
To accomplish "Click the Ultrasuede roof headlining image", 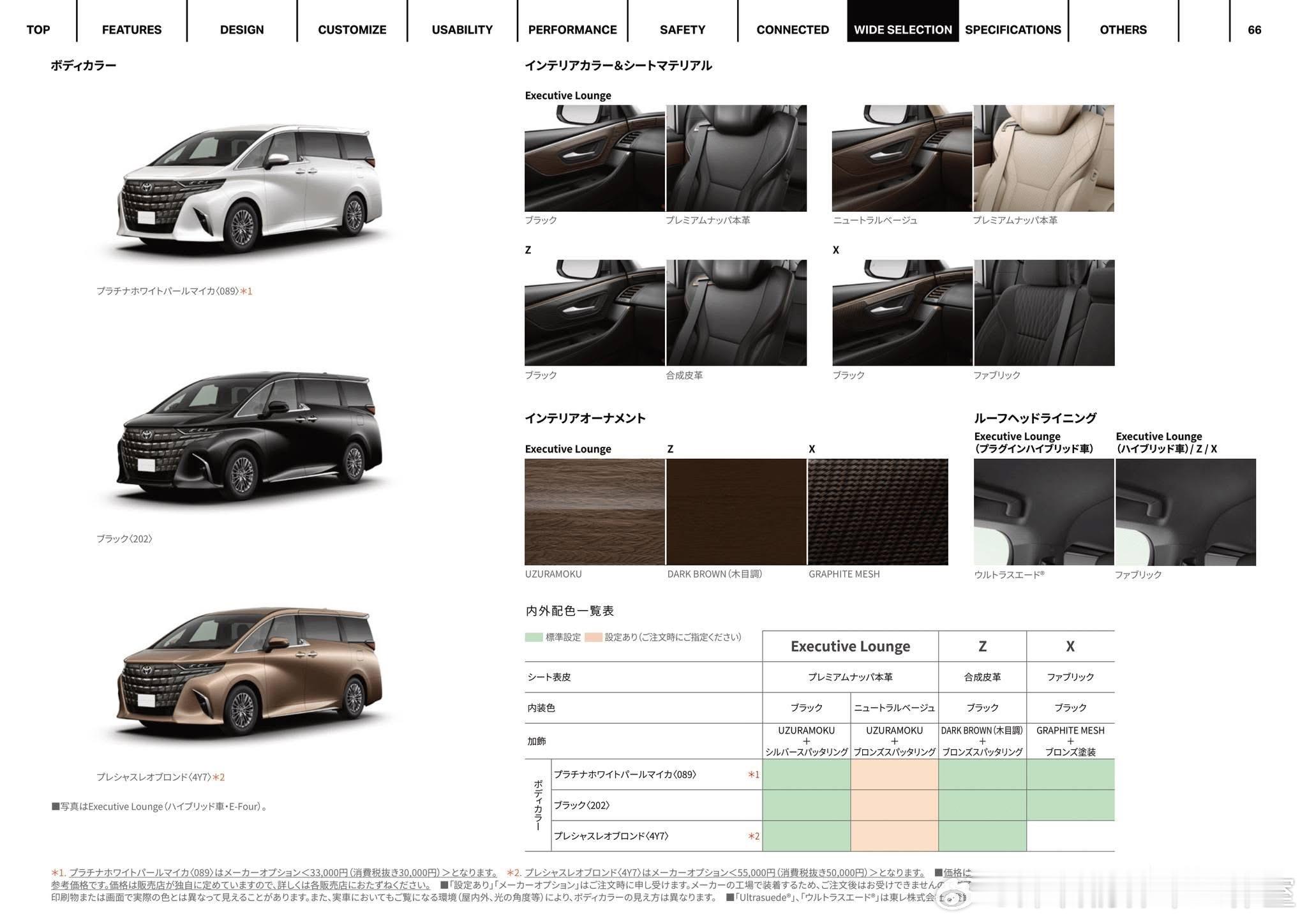I will [1043, 512].
